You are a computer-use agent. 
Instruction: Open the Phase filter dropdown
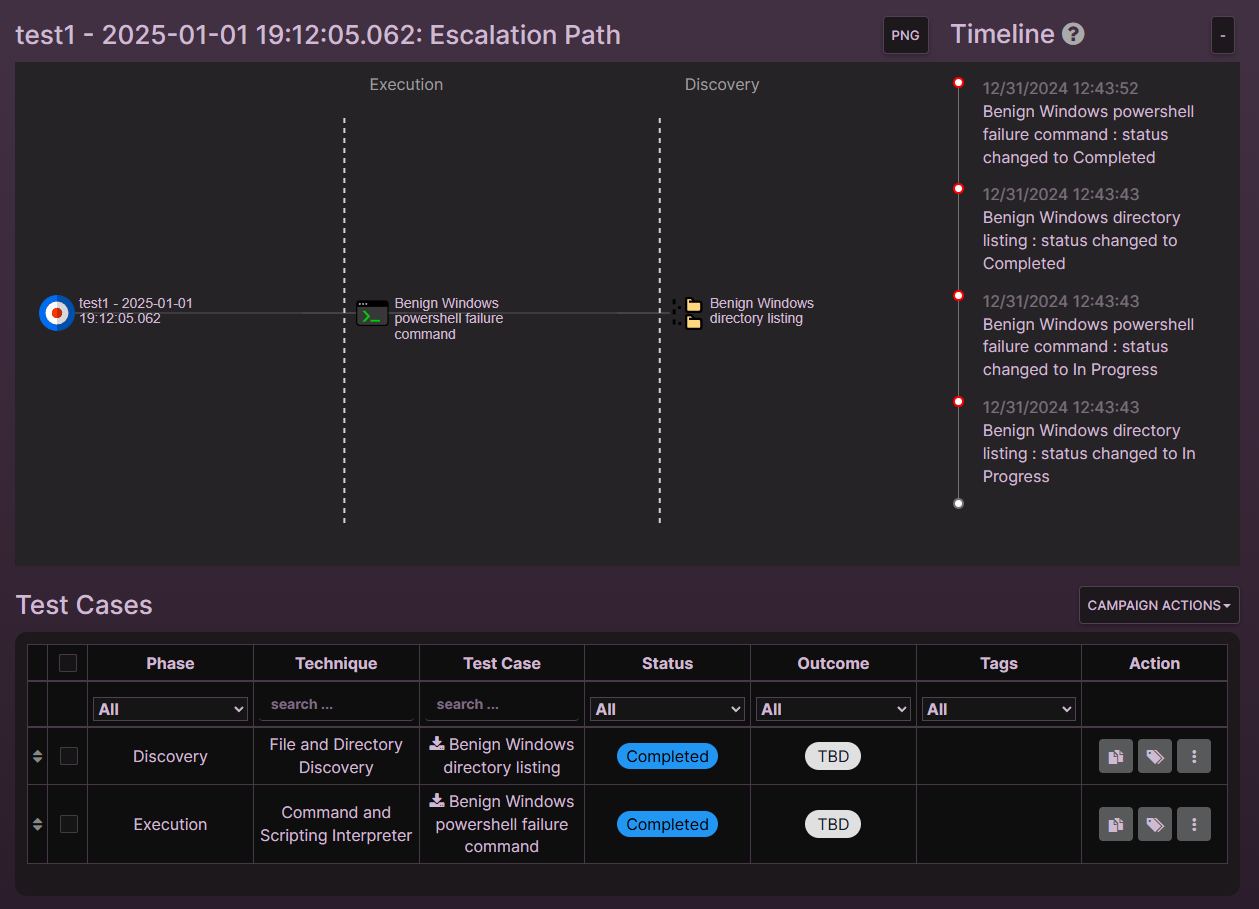pyautogui.click(x=170, y=709)
